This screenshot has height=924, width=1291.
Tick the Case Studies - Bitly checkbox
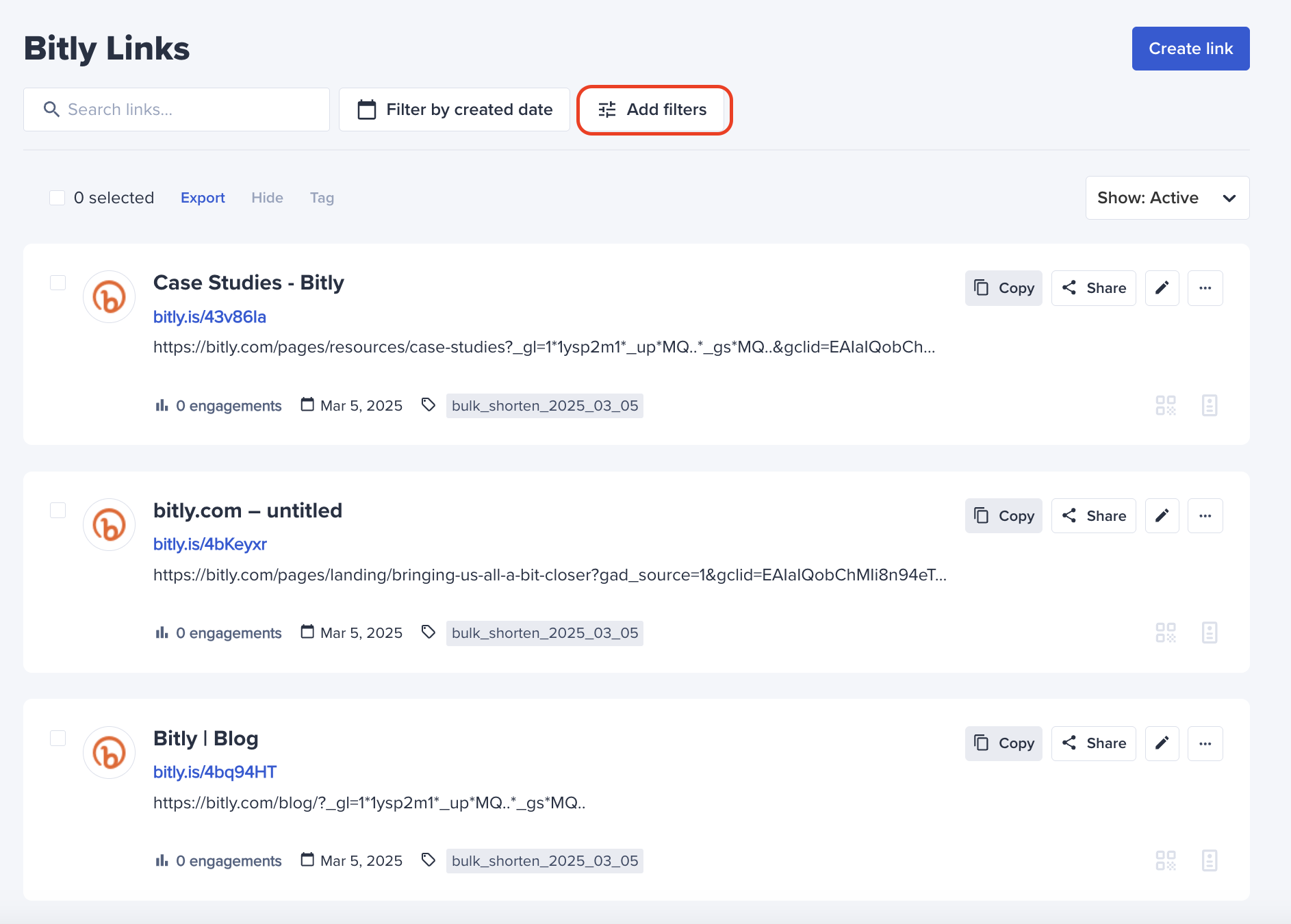click(57, 283)
